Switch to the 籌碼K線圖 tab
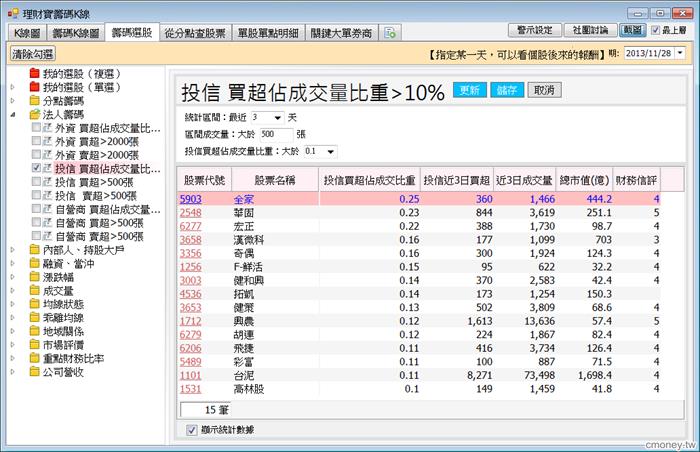This screenshot has height=452, width=700. point(75,33)
